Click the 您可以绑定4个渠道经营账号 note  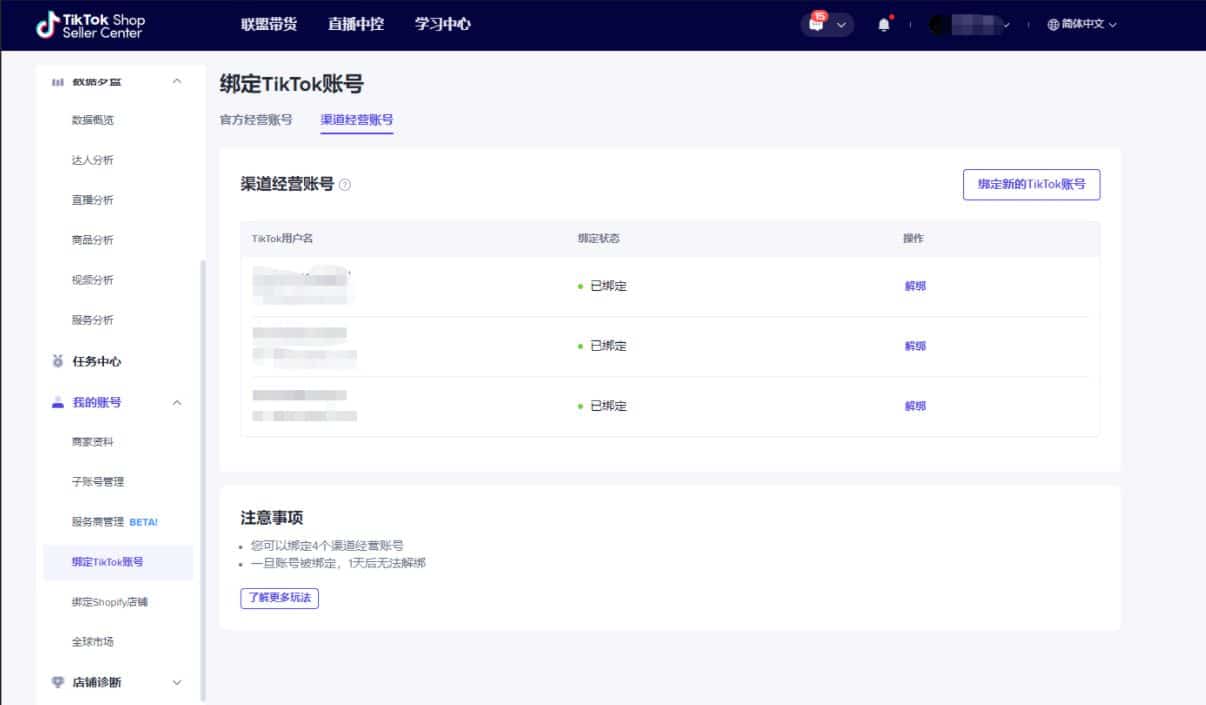[327, 546]
